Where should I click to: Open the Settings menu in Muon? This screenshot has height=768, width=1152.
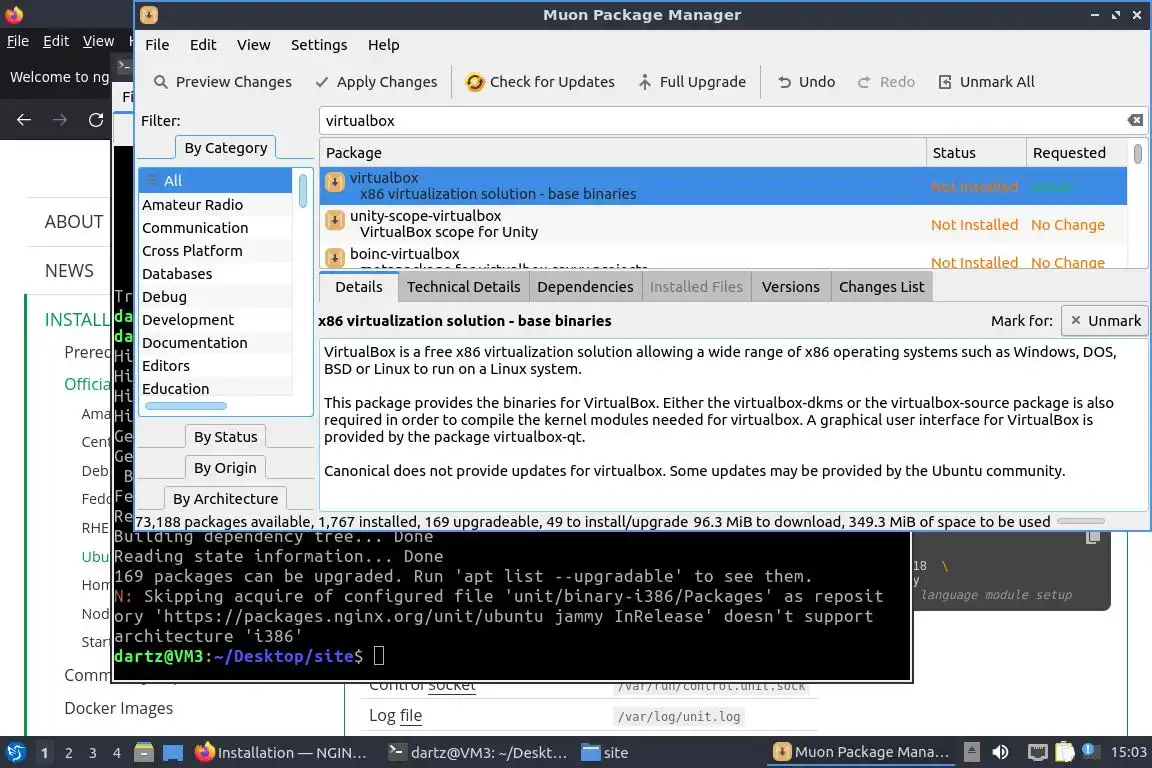[x=319, y=45]
